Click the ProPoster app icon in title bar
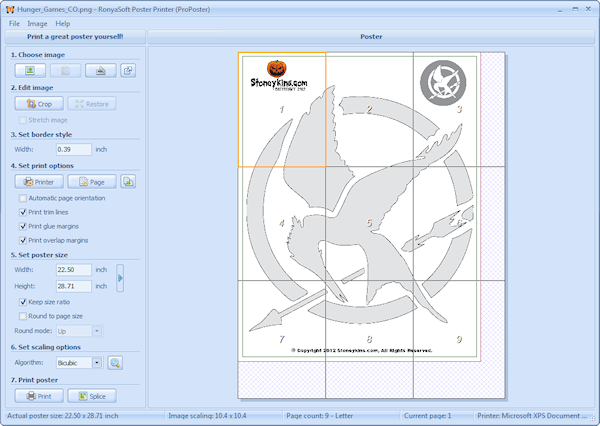600x426 pixels. point(10,9)
